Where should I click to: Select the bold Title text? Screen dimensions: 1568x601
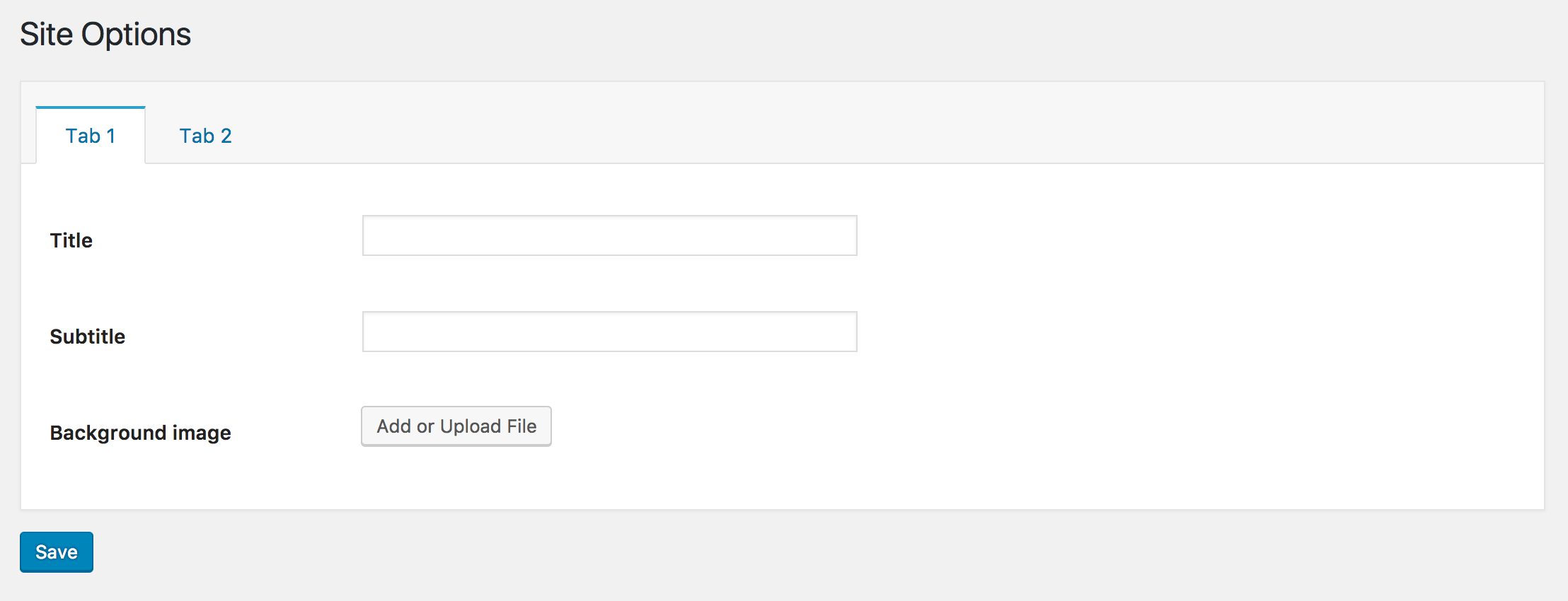pos(71,240)
